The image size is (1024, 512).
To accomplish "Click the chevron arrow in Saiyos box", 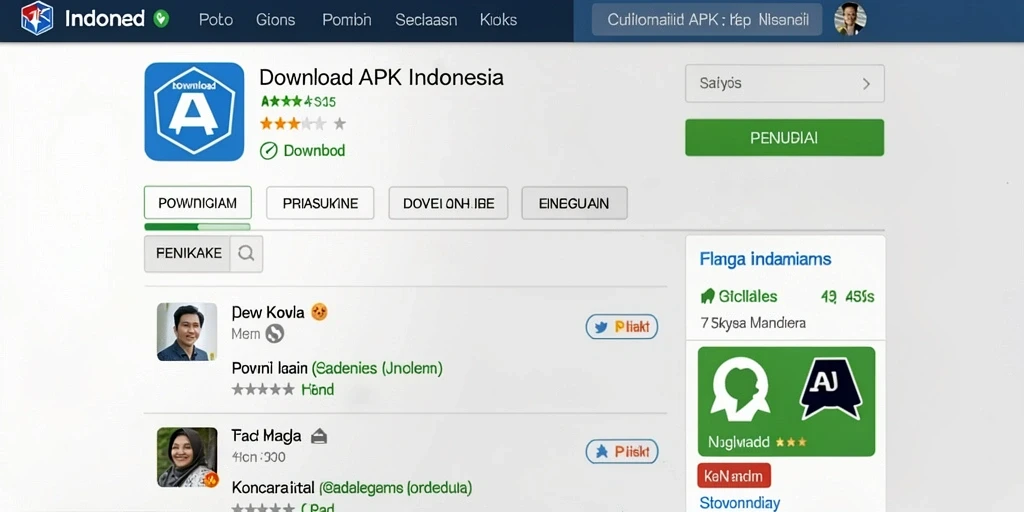I will click(867, 84).
